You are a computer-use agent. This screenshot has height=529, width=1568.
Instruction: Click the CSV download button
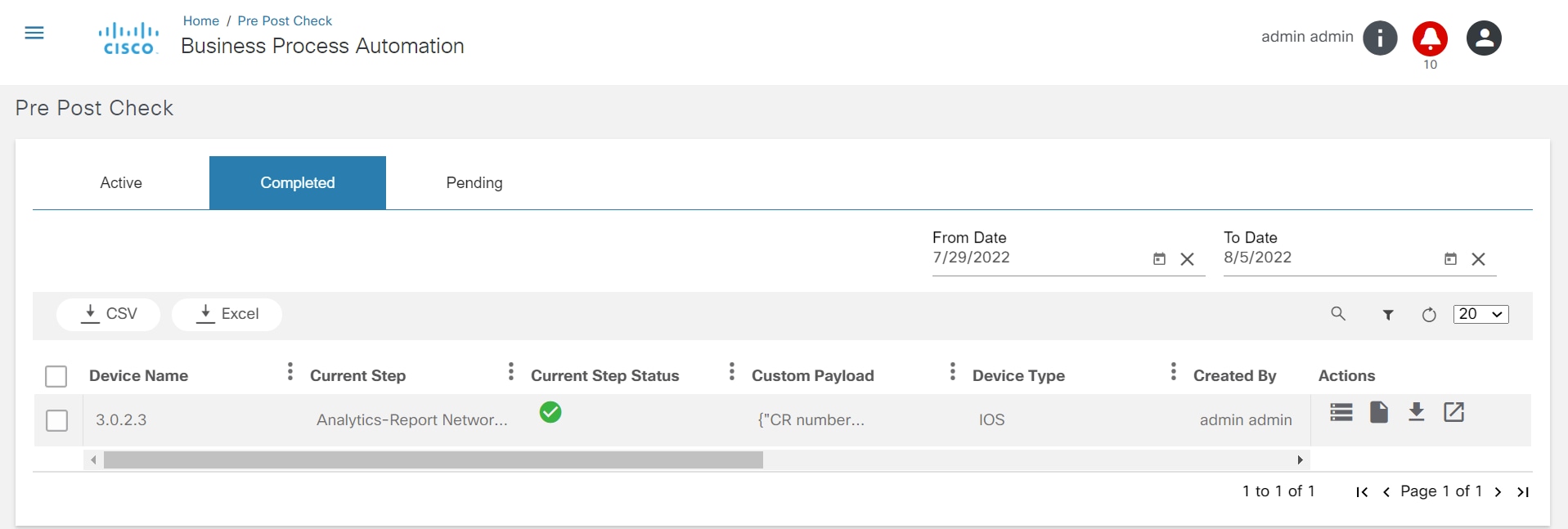(109, 314)
